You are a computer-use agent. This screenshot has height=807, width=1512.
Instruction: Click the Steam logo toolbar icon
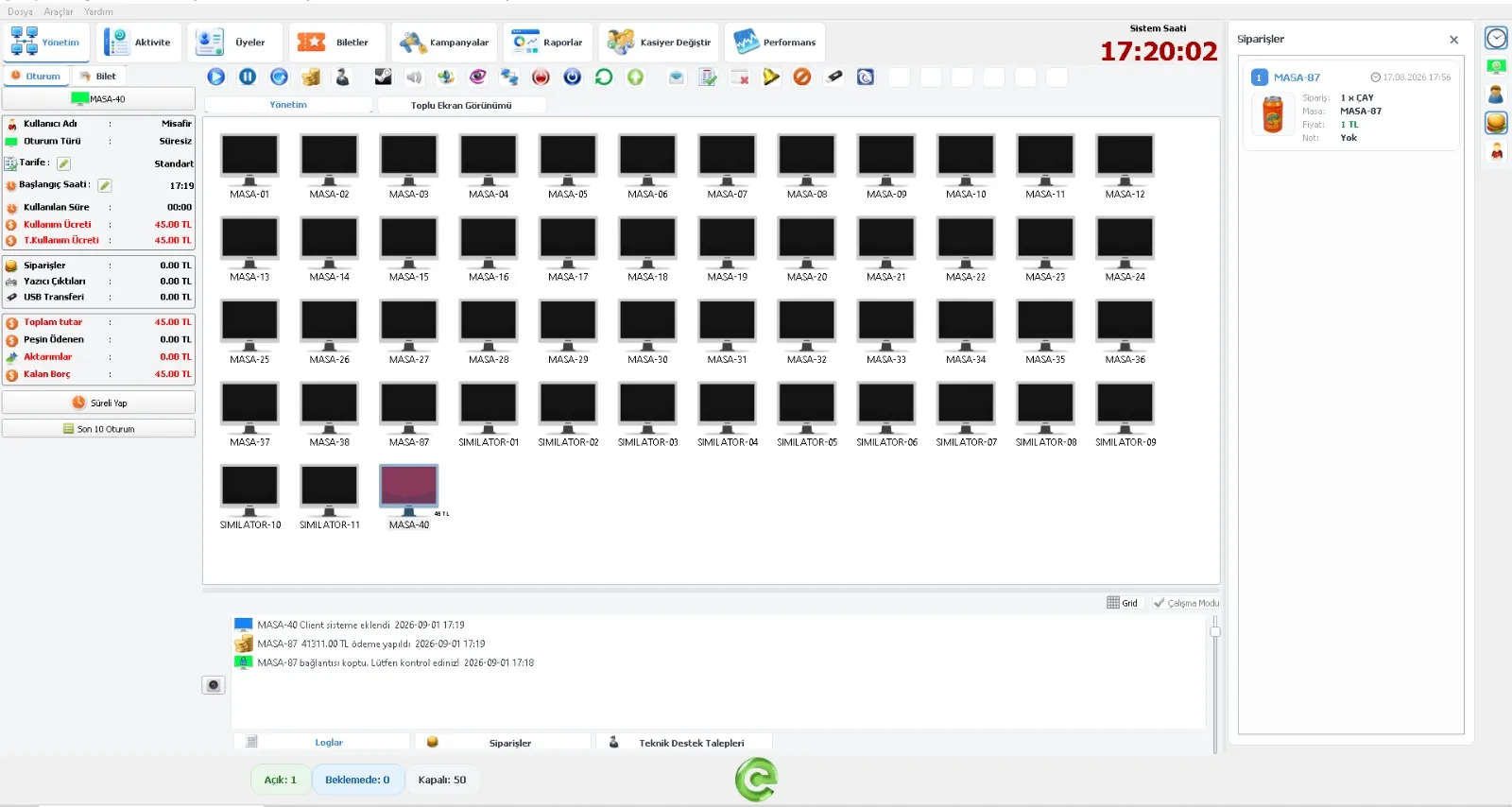tap(383, 77)
